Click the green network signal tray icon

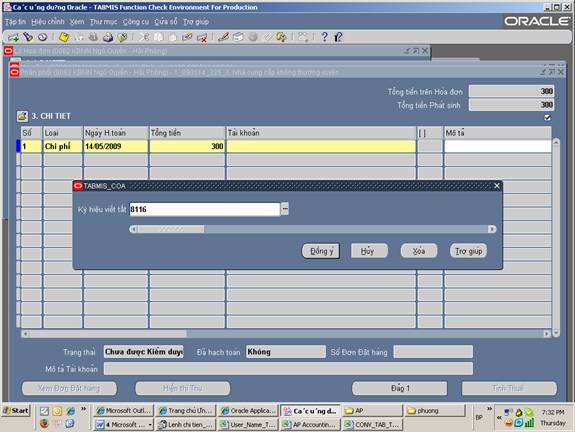(529, 423)
